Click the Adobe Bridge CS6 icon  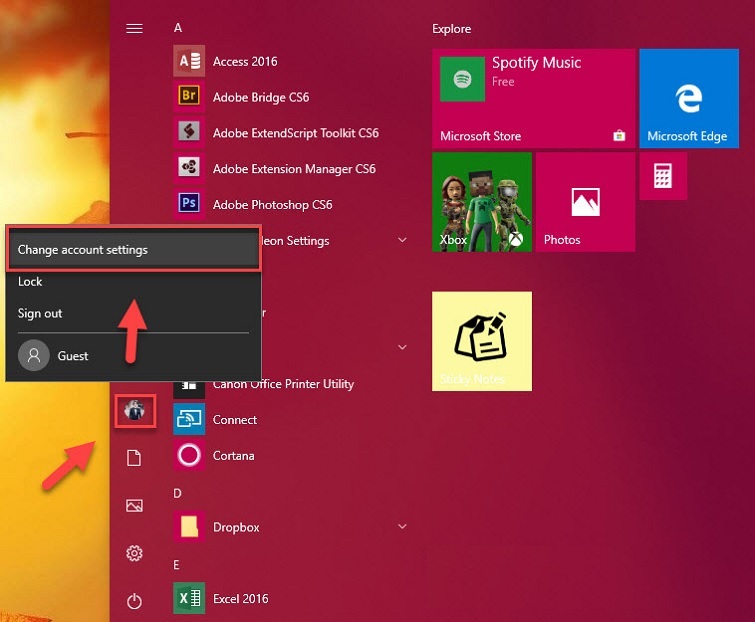(x=189, y=96)
